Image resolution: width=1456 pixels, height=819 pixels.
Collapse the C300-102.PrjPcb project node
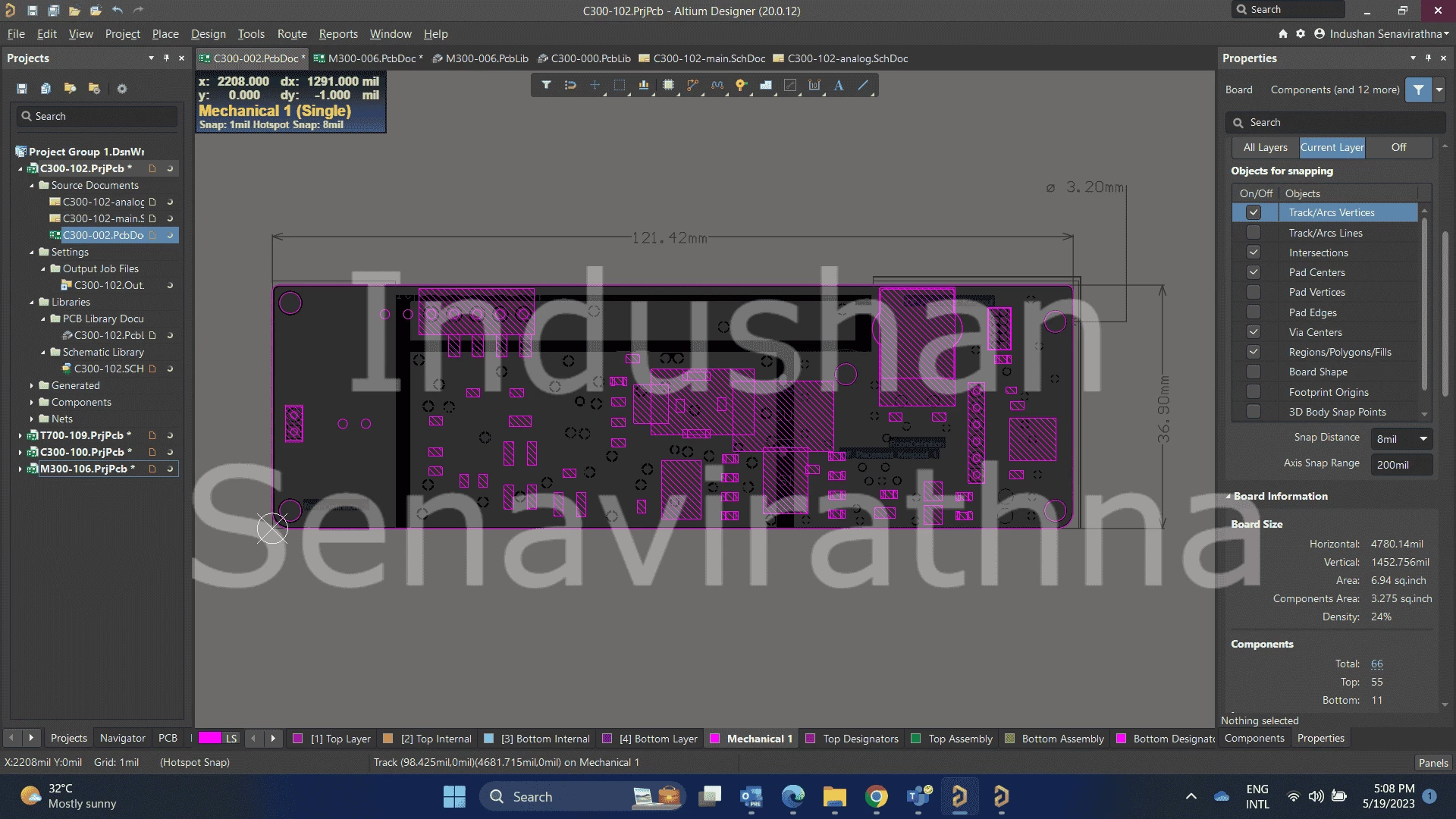tap(20, 169)
